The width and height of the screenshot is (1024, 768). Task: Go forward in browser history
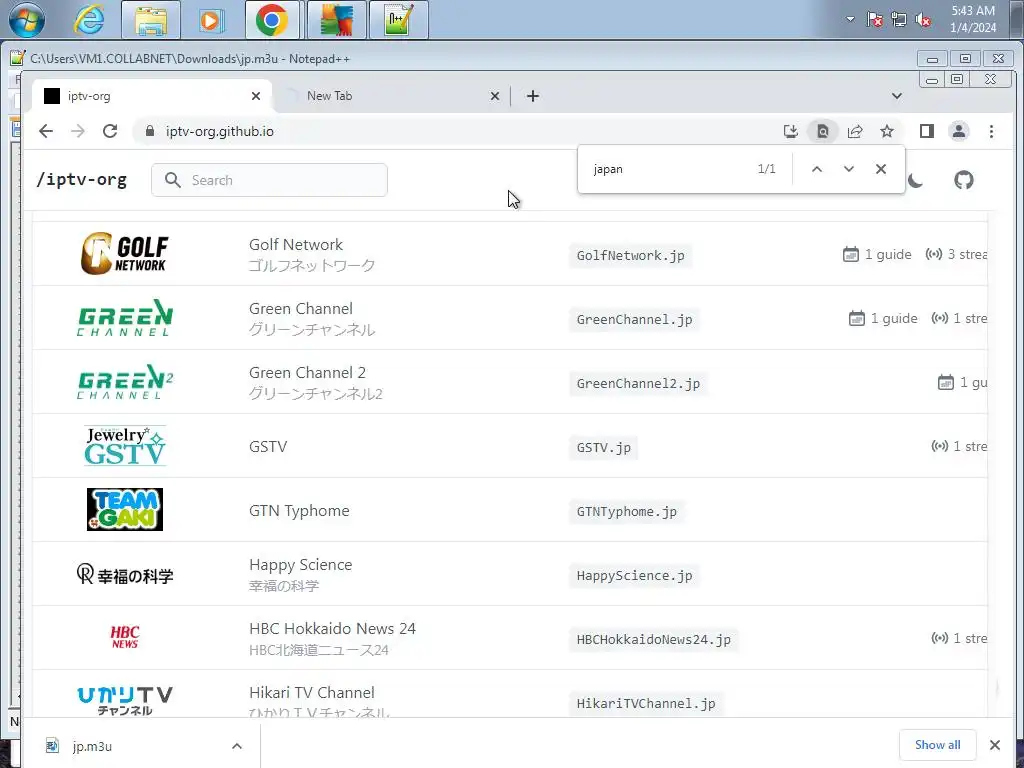78,131
